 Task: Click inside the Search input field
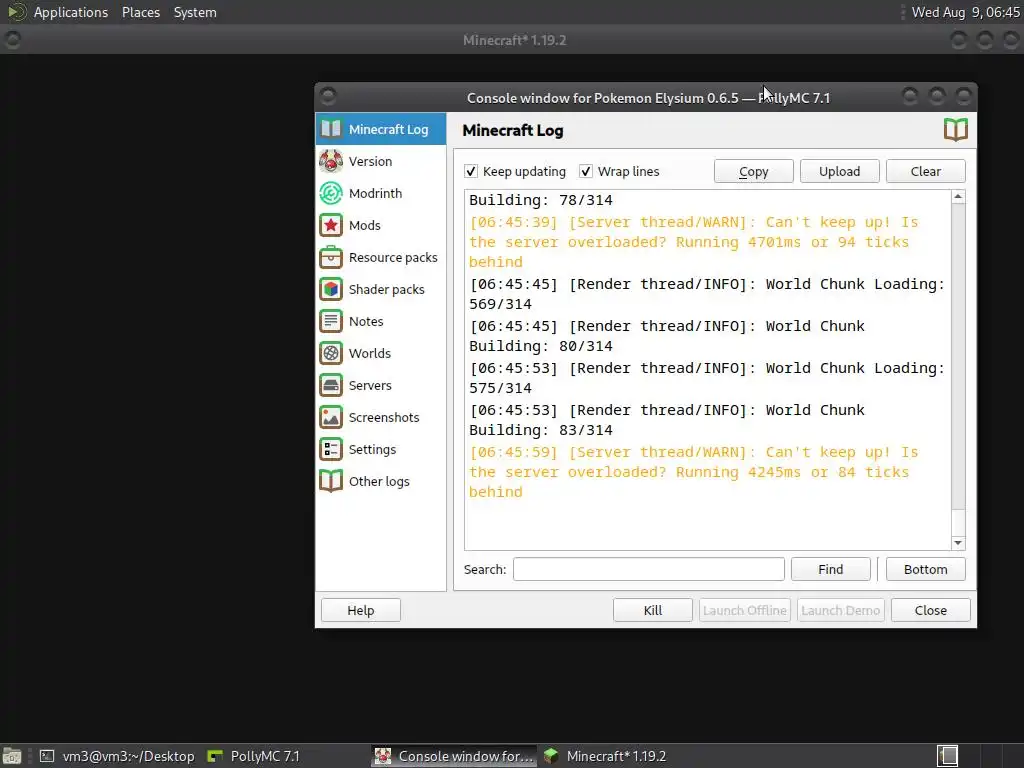(648, 569)
